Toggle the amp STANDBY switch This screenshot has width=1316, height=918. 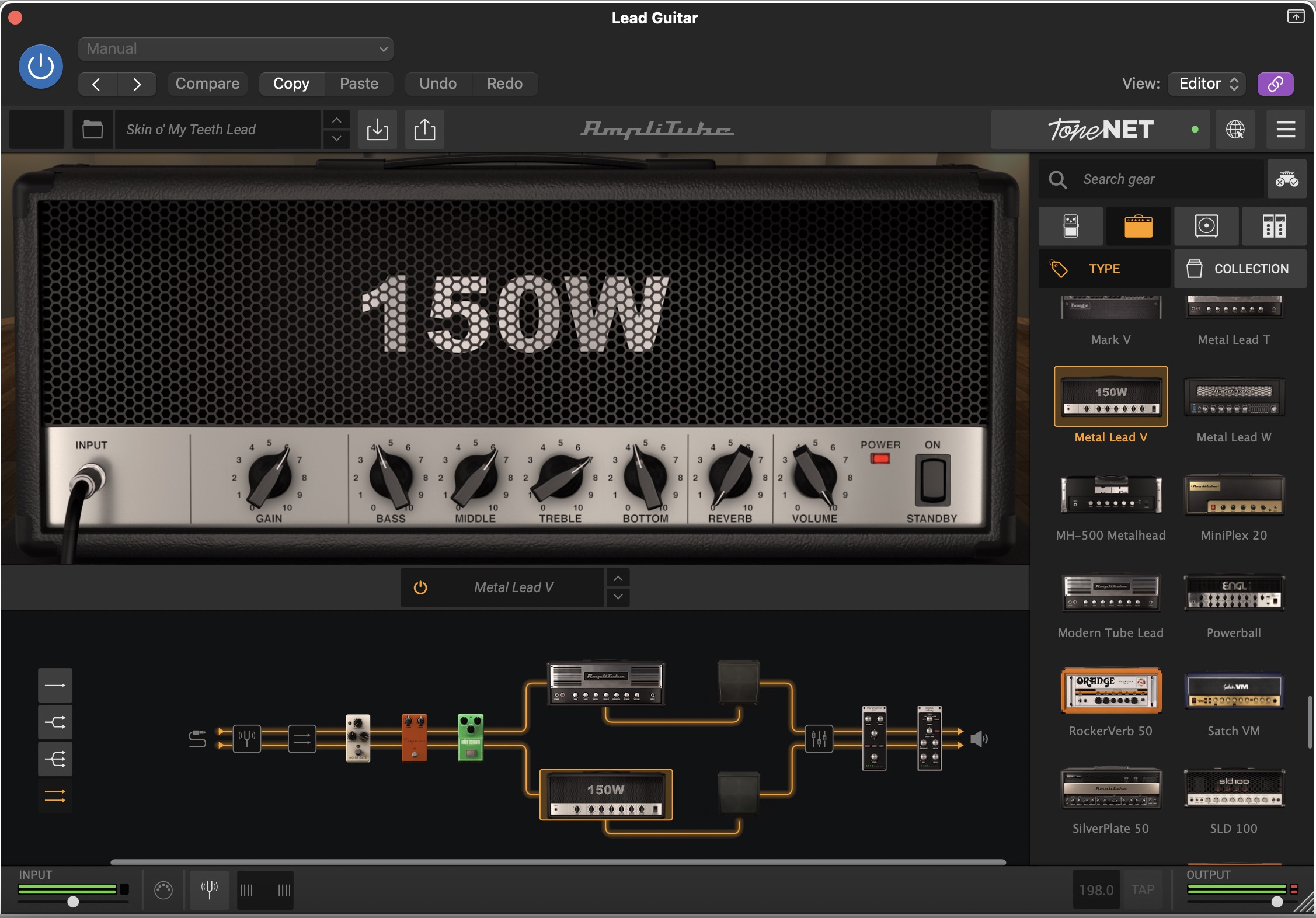(x=933, y=481)
